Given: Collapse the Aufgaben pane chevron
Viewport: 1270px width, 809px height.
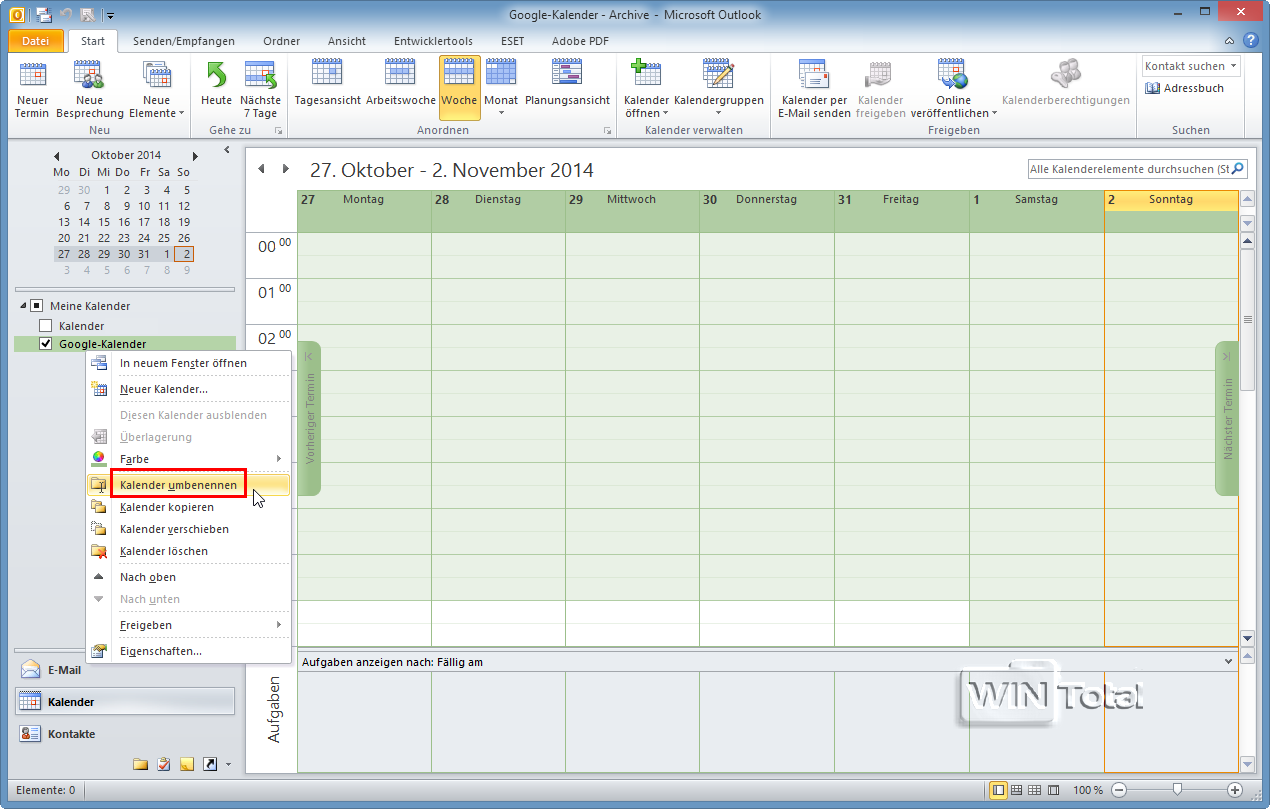Looking at the screenshot, I should click(x=1229, y=662).
